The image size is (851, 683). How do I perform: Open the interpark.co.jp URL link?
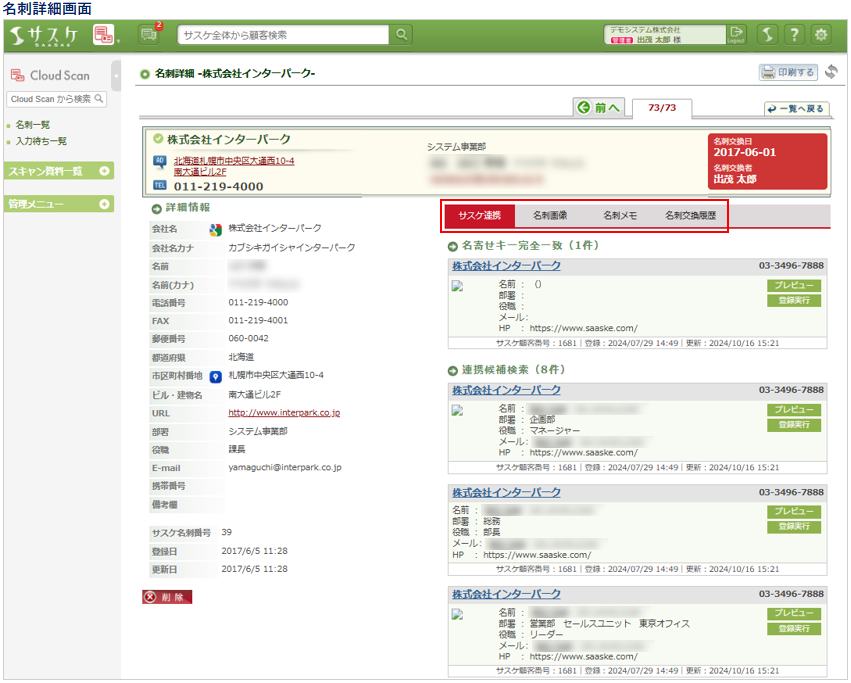[284, 413]
